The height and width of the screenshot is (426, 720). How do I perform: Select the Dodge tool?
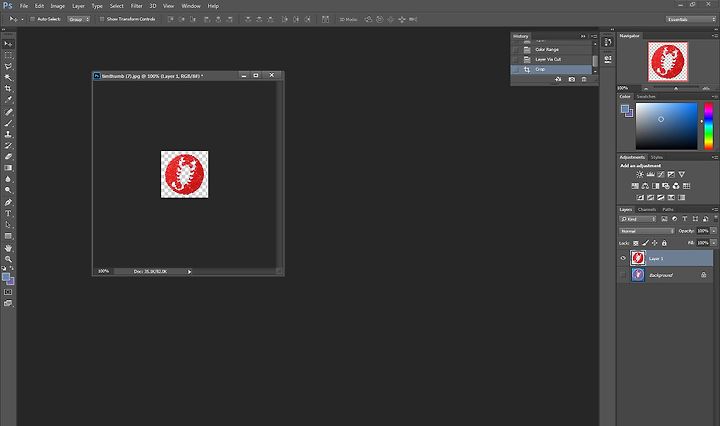[x=8, y=190]
